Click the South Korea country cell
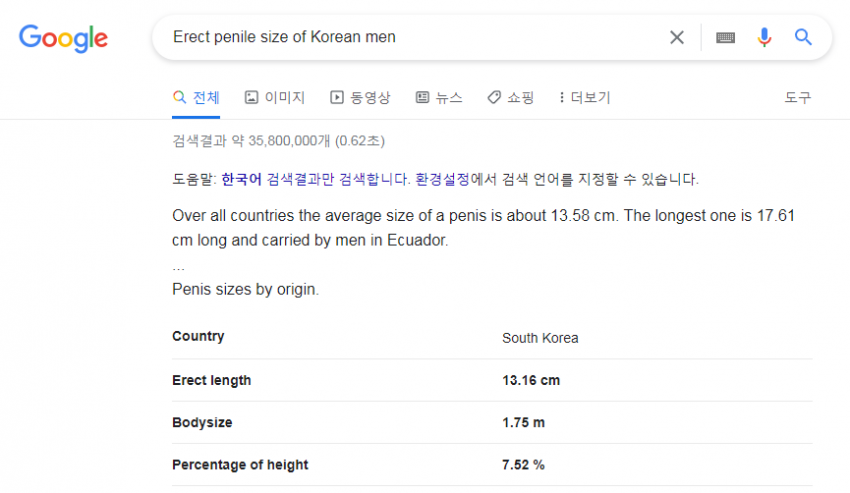Viewport: 850px width, 493px height. 540,338
